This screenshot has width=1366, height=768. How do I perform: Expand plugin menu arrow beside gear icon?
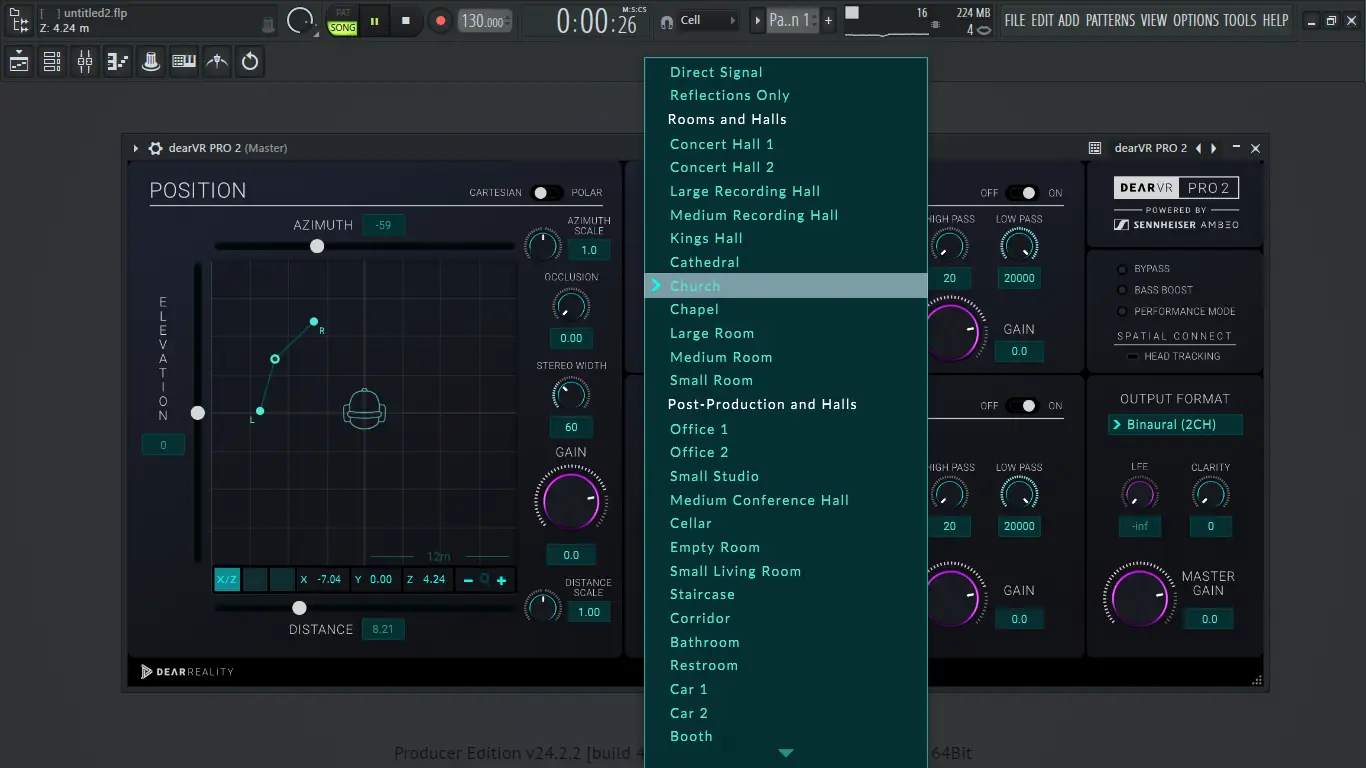pos(136,148)
